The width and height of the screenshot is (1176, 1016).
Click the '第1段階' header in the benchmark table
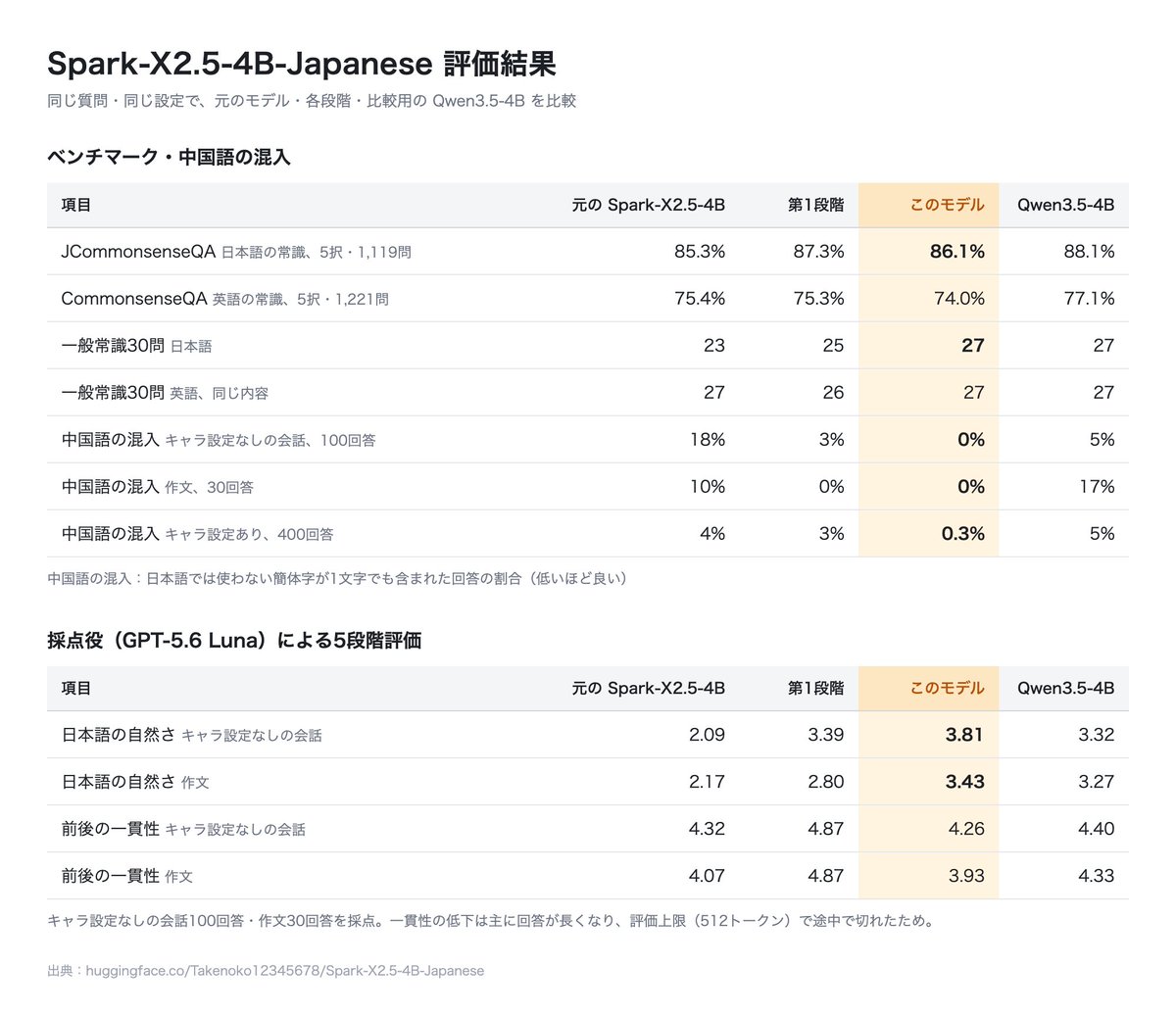pos(816,205)
